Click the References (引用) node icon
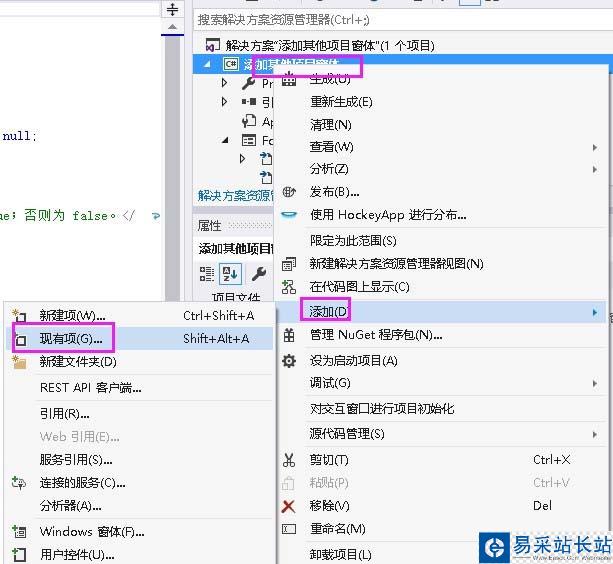Screen dimensions: 613x564 coord(249,102)
